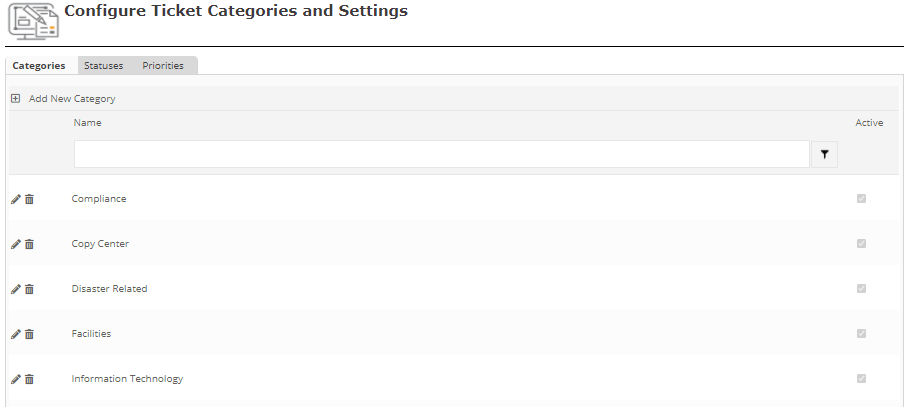Viewport: 904px width, 407px height.
Task: Toggle the Copy Center Active checkbox
Action: (861, 244)
